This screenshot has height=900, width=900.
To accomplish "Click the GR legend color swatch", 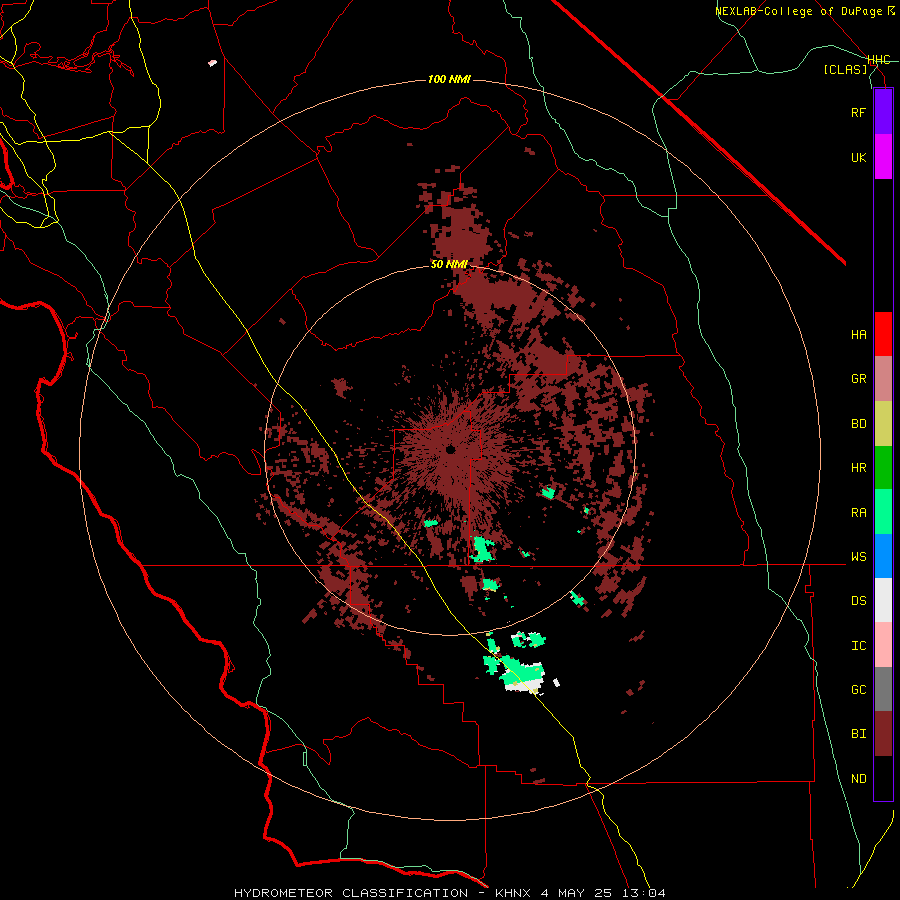I will tap(883, 379).
